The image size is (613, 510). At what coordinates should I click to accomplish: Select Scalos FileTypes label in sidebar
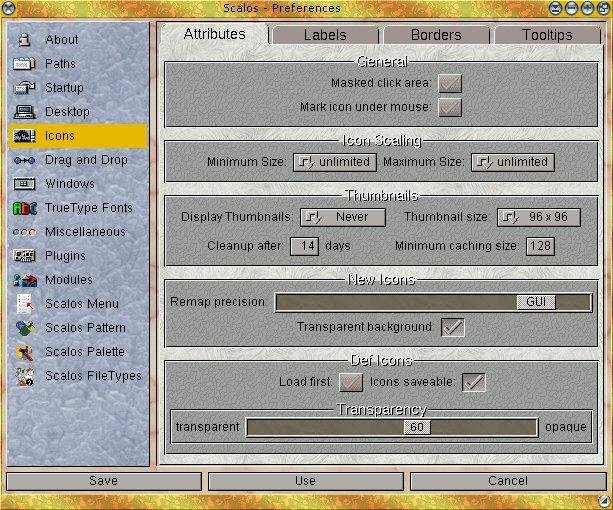click(x=93, y=376)
